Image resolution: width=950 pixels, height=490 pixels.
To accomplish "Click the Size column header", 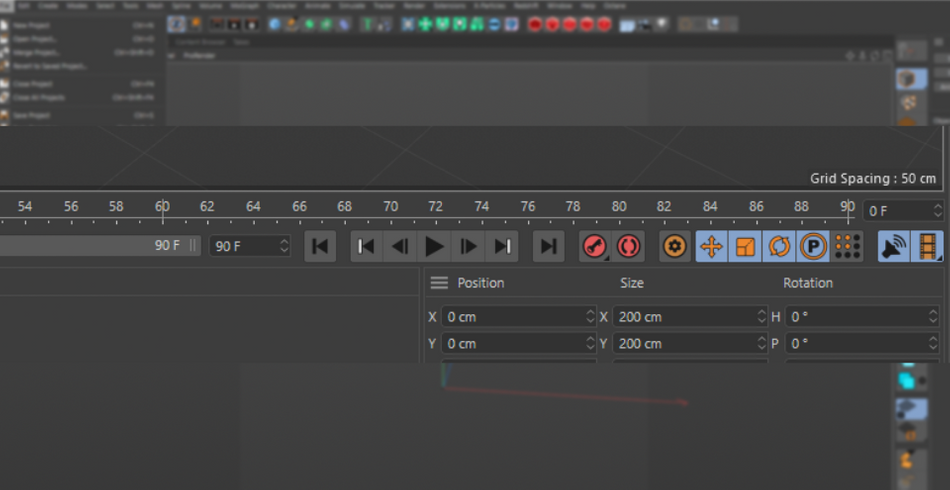I will tap(632, 283).
